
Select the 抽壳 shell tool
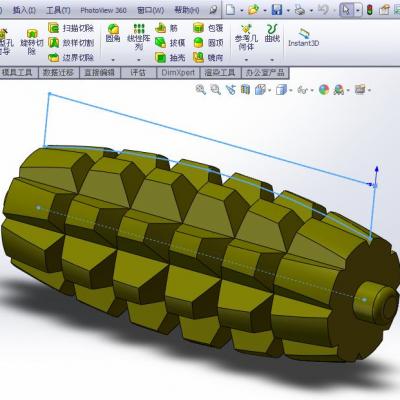pyautogui.click(x=170, y=57)
